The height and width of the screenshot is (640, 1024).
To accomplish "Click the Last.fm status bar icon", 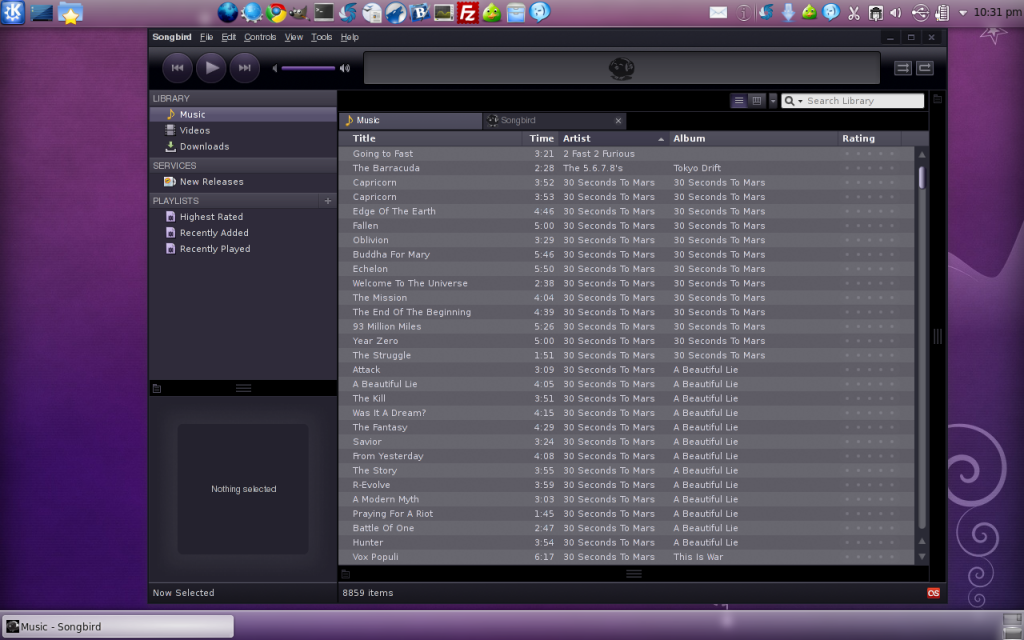I will coord(933,593).
